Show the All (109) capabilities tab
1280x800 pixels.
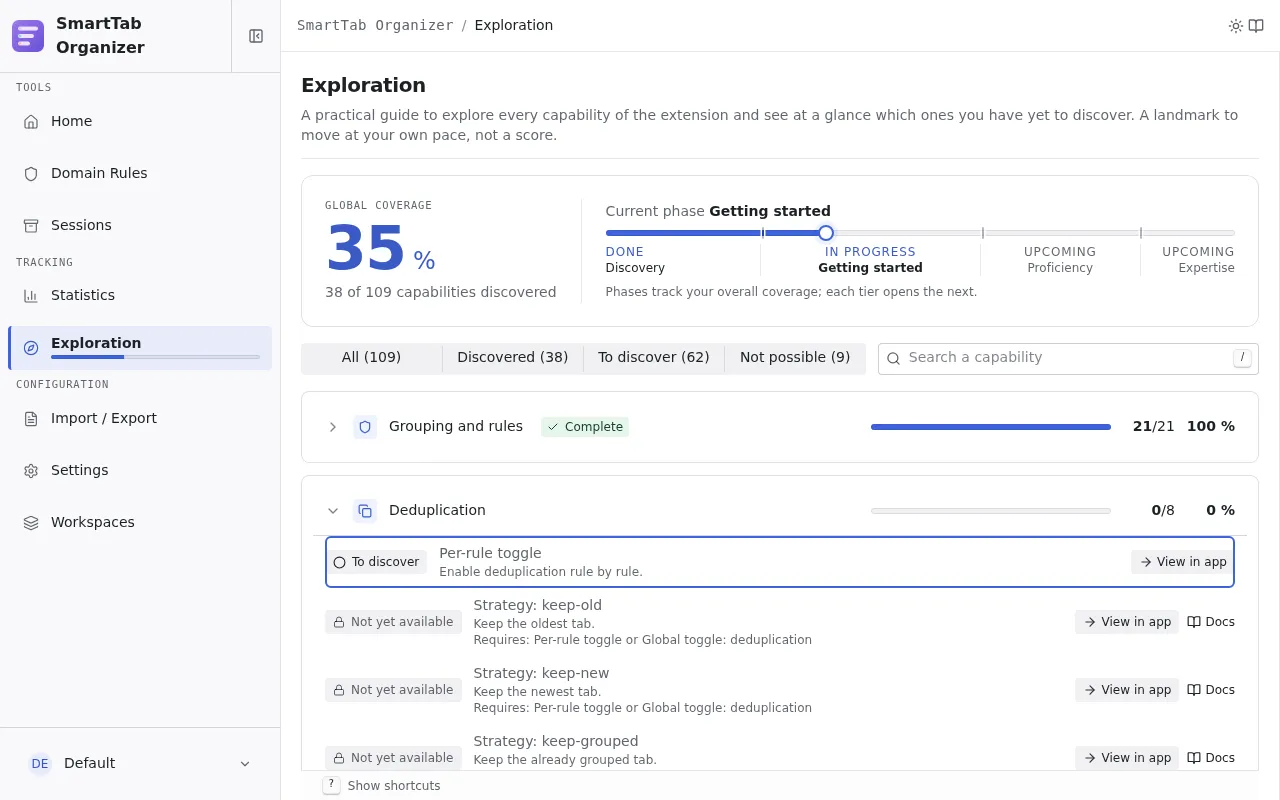click(x=371, y=358)
